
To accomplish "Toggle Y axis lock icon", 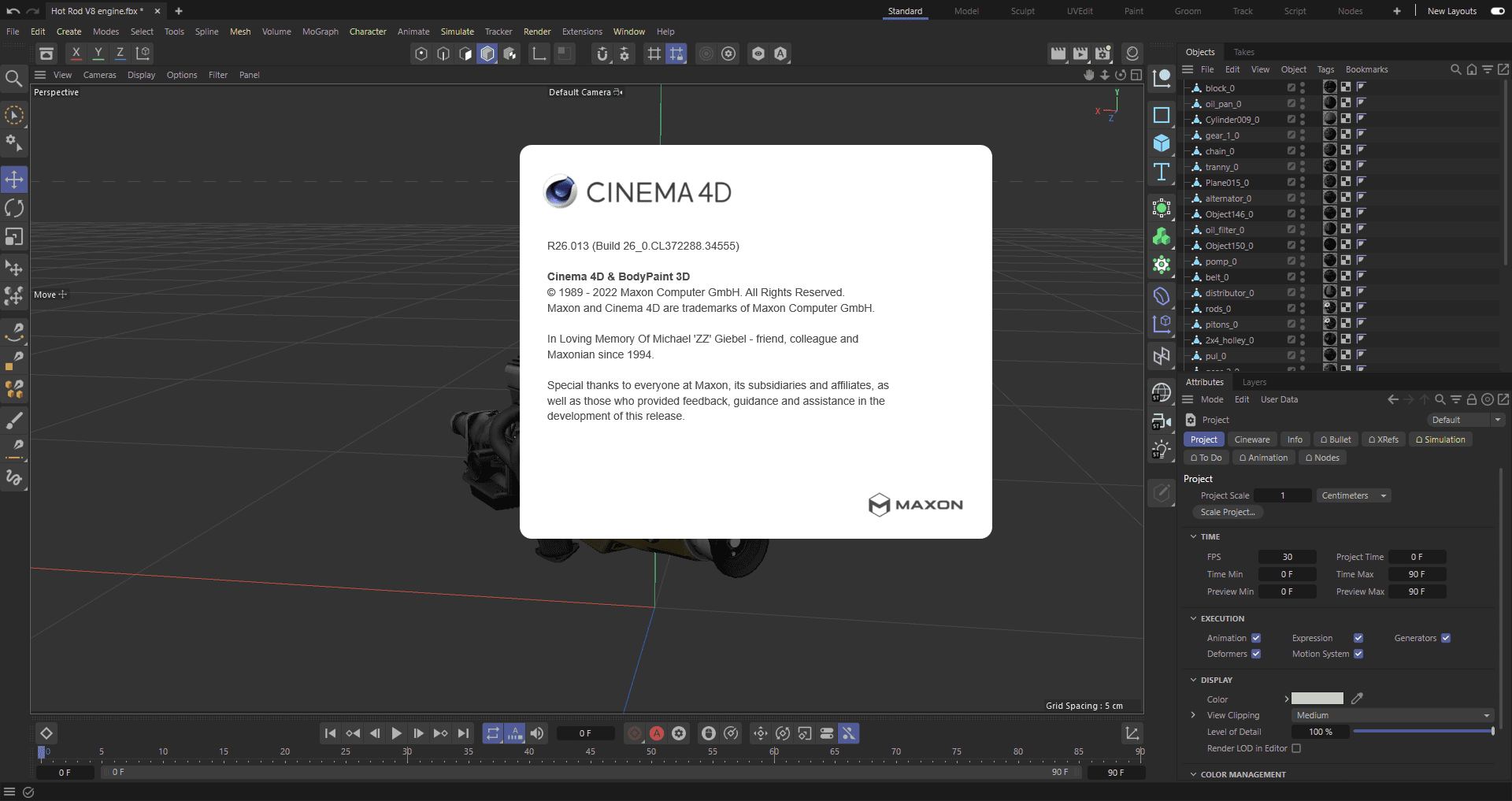I will coord(98,53).
